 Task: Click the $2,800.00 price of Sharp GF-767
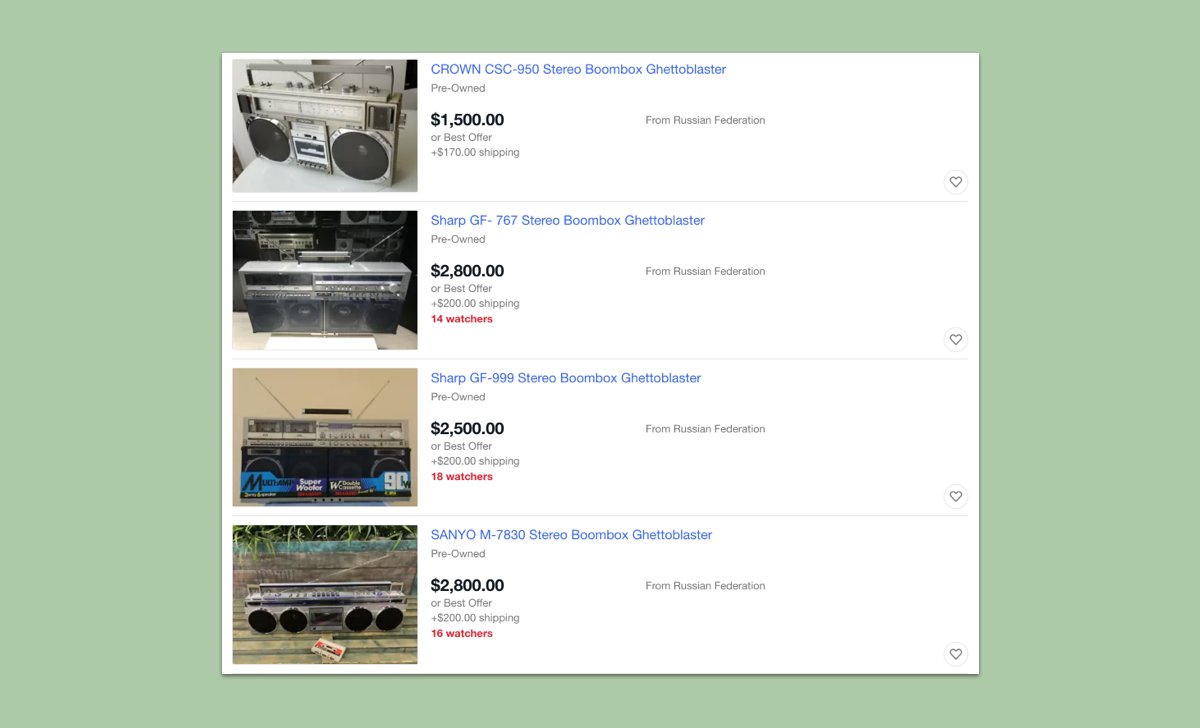pos(467,271)
